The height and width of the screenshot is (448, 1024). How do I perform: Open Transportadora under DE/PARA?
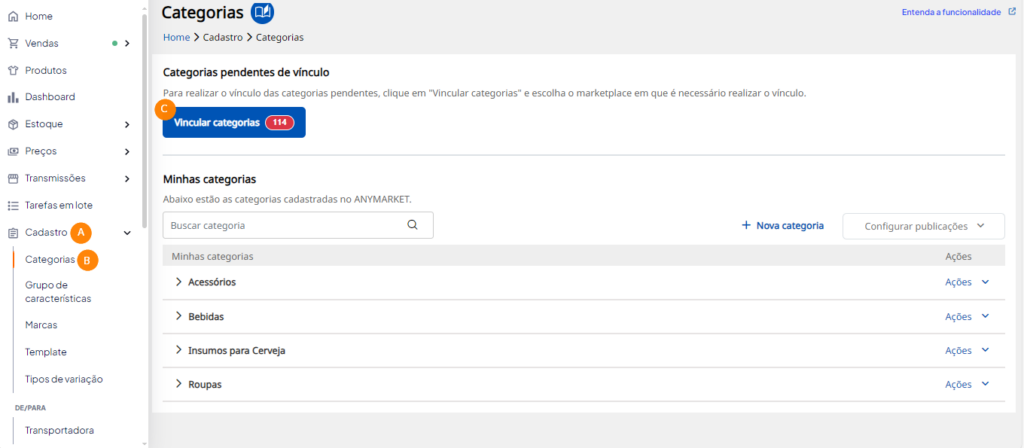point(59,430)
